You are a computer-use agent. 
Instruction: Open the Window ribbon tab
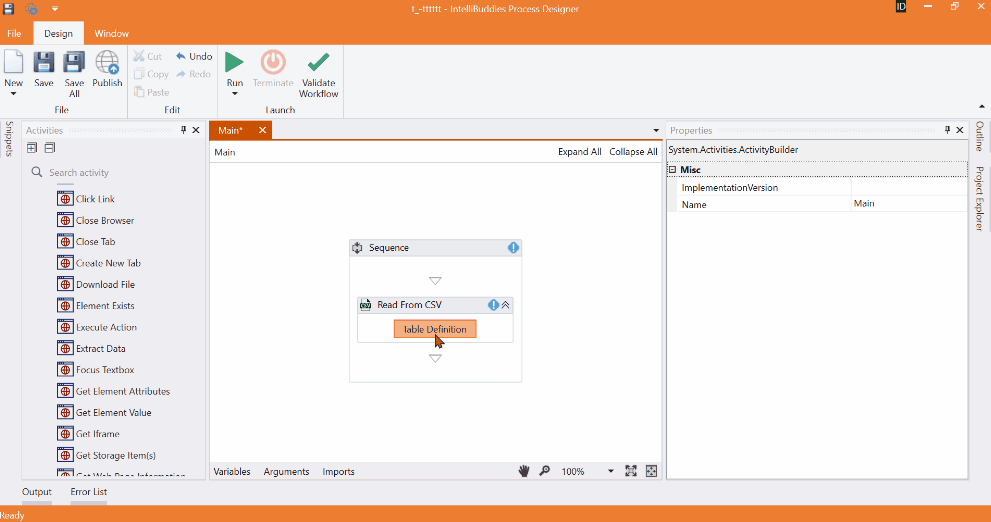[x=111, y=33]
